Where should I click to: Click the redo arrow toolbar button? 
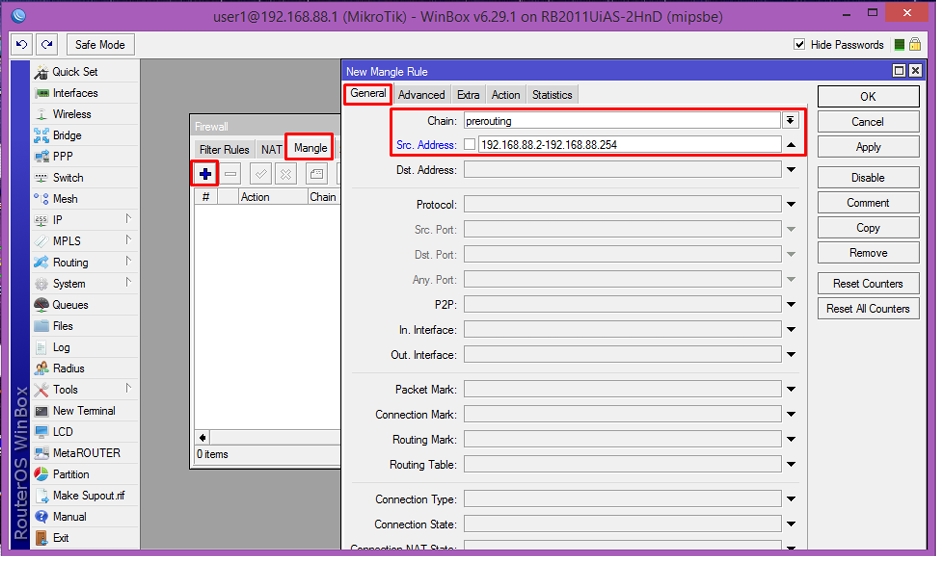click(47, 44)
